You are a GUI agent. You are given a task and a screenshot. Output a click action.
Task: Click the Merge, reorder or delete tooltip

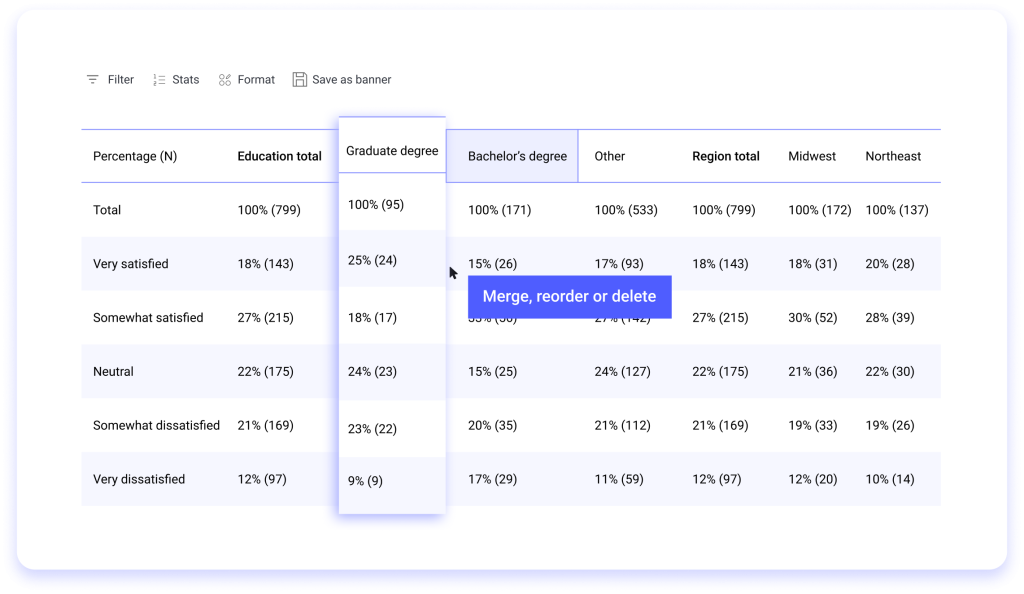pyautogui.click(x=569, y=297)
